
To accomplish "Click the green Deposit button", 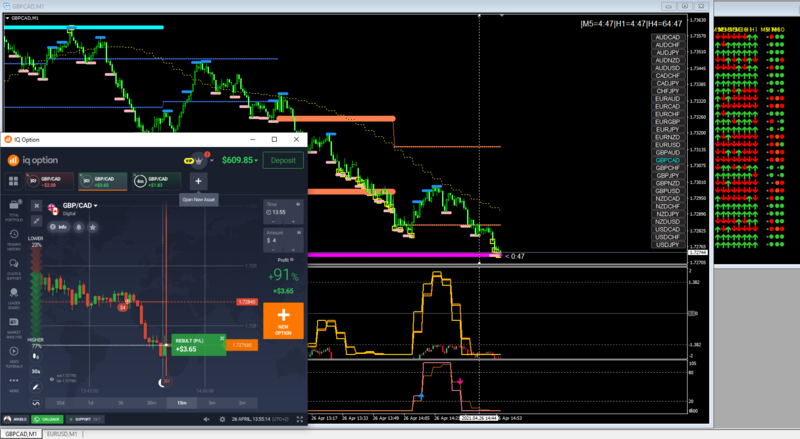I will pos(283,160).
